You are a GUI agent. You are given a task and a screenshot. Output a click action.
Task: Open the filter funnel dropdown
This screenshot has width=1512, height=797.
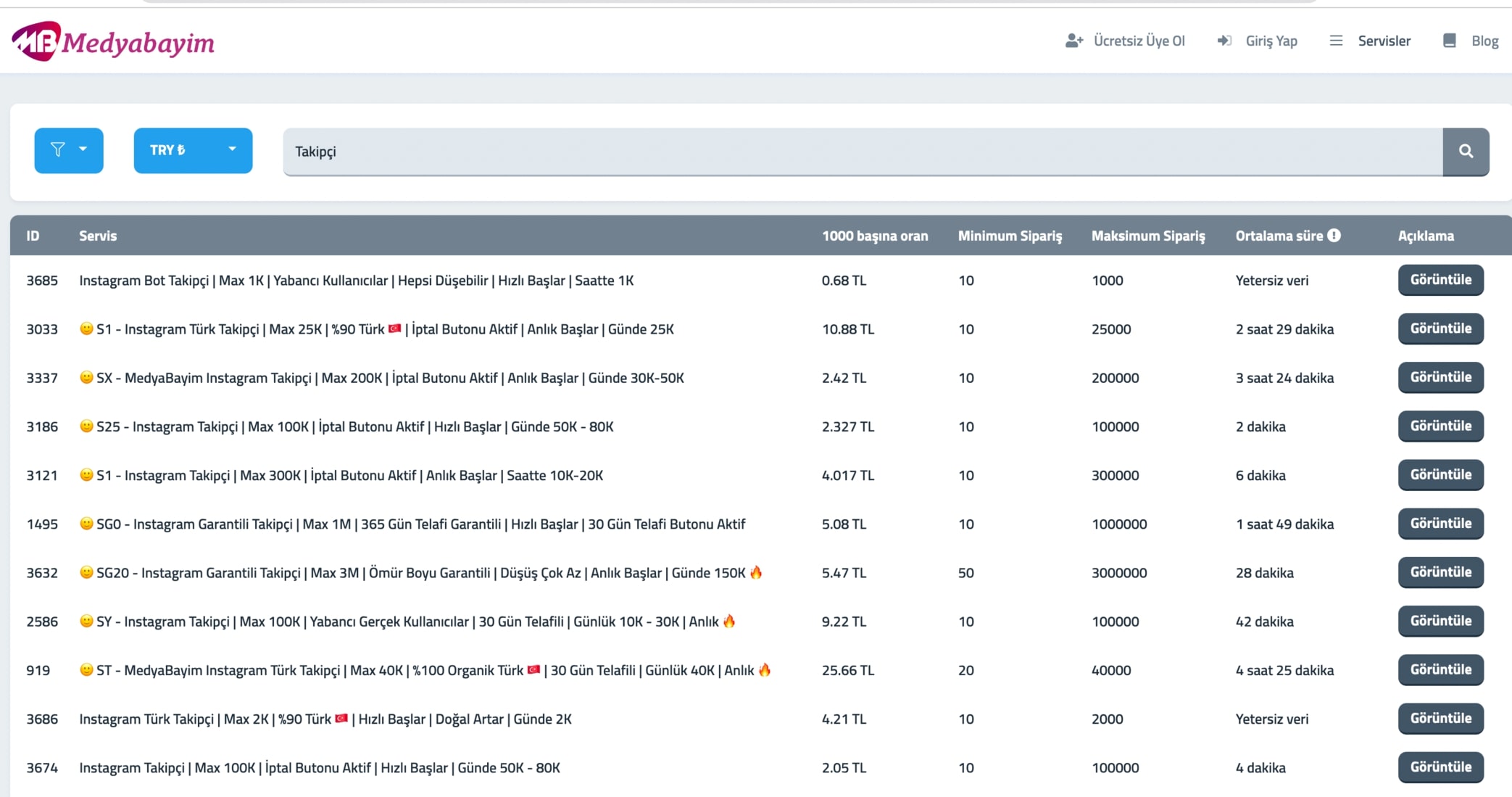pyautogui.click(x=69, y=150)
